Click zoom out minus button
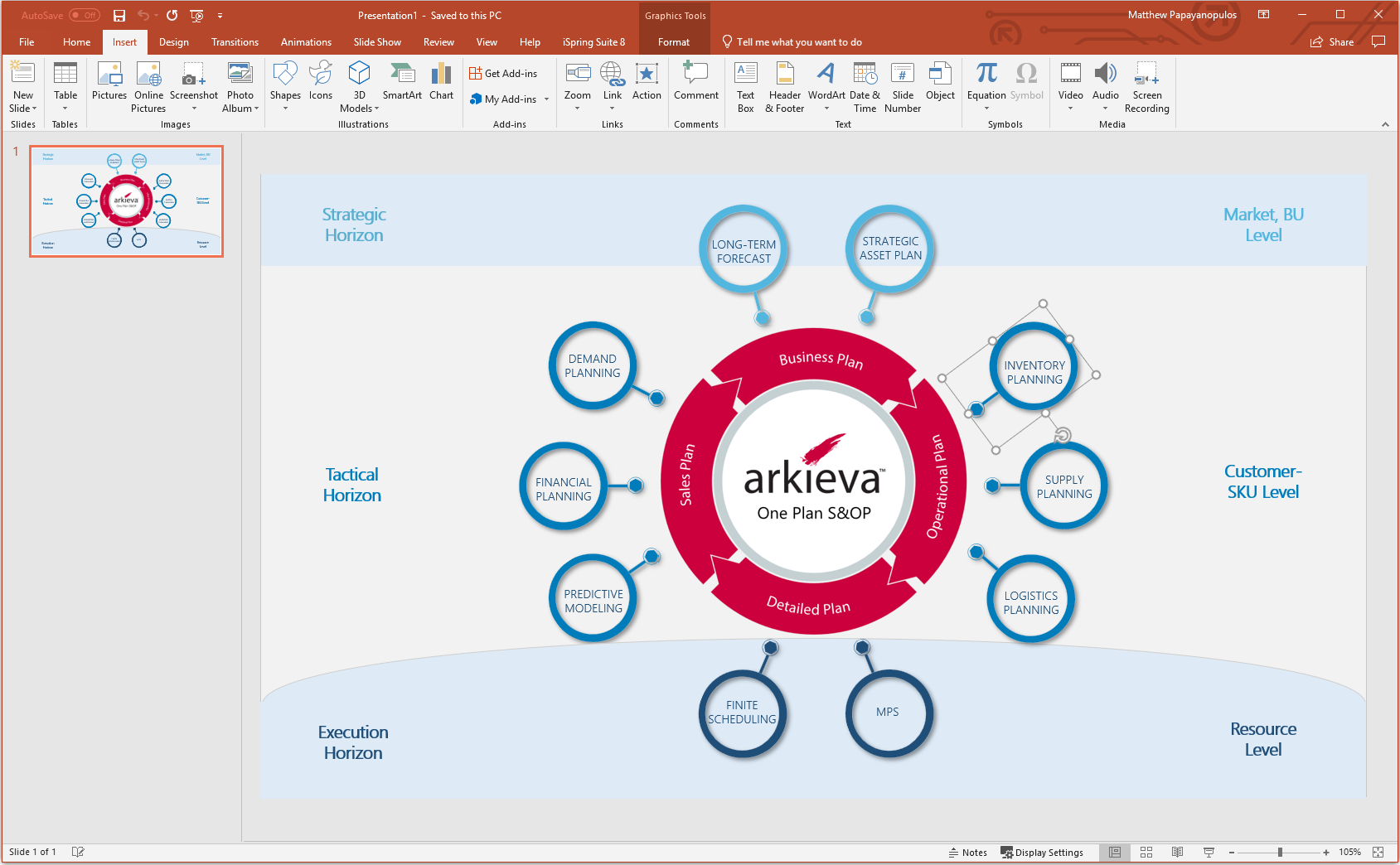 [x=1232, y=852]
